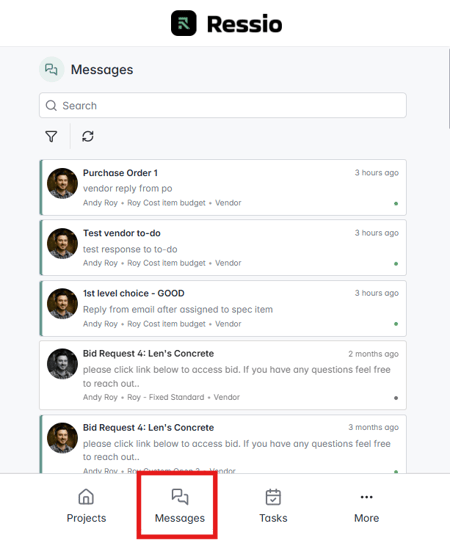Open the Test vendor to-do message
The width and height of the screenshot is (450, 540).
click(x=223, y=248)
